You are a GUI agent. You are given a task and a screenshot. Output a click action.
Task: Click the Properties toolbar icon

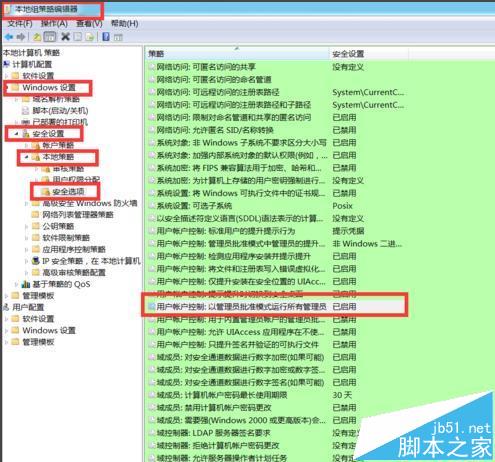(x=77, y=37)
